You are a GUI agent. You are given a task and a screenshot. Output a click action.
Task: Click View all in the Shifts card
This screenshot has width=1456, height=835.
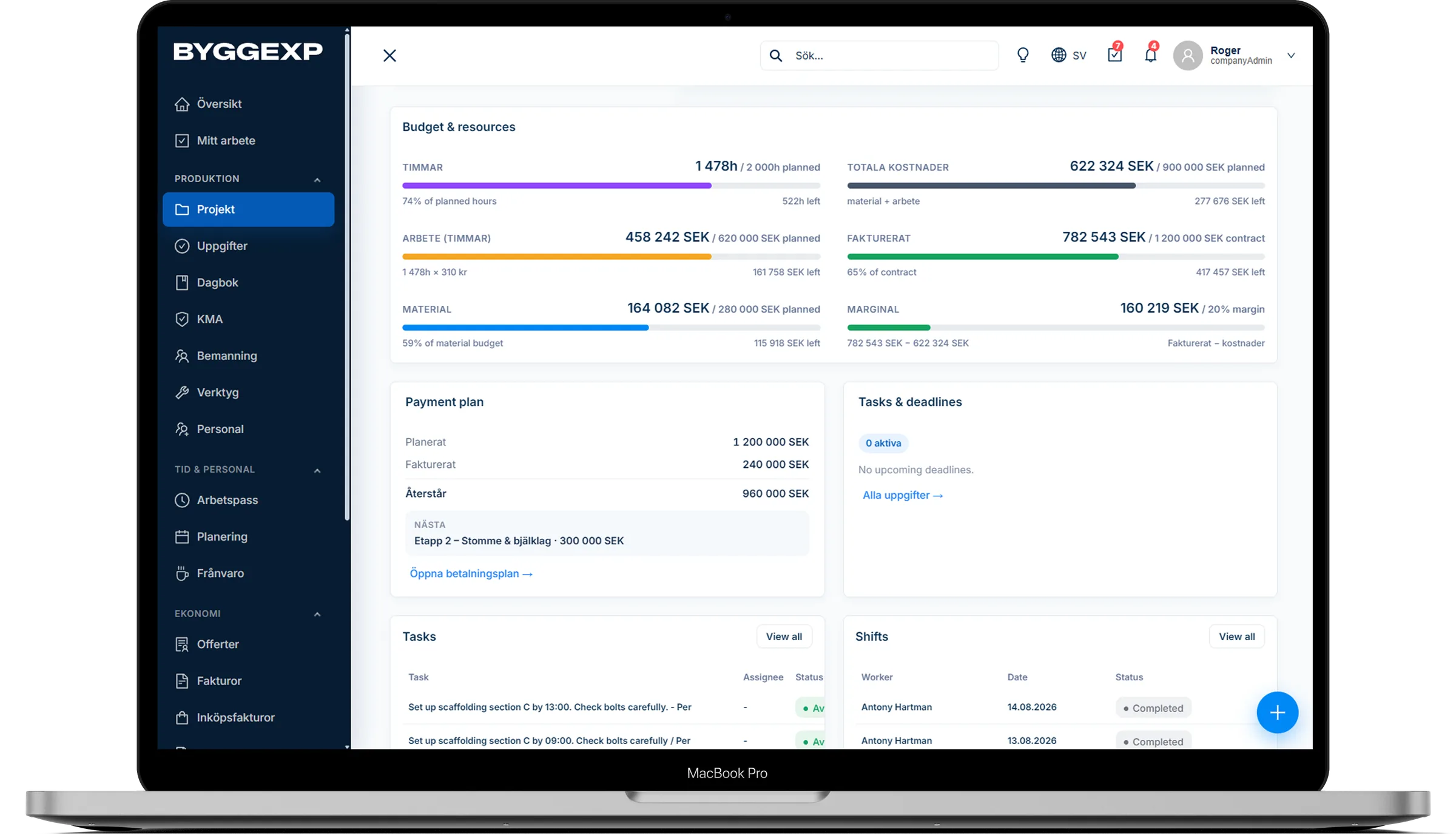[x=1237, y=637]
